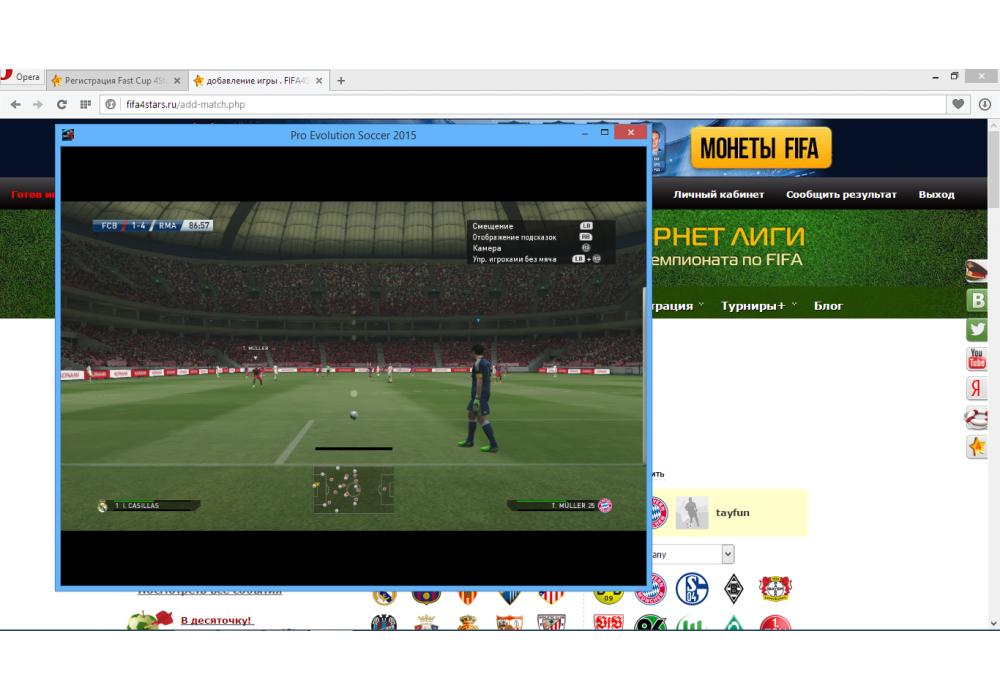Click the YouTube sidebar icon
Screen dimensions: 1000x700
tap(977, 359)
